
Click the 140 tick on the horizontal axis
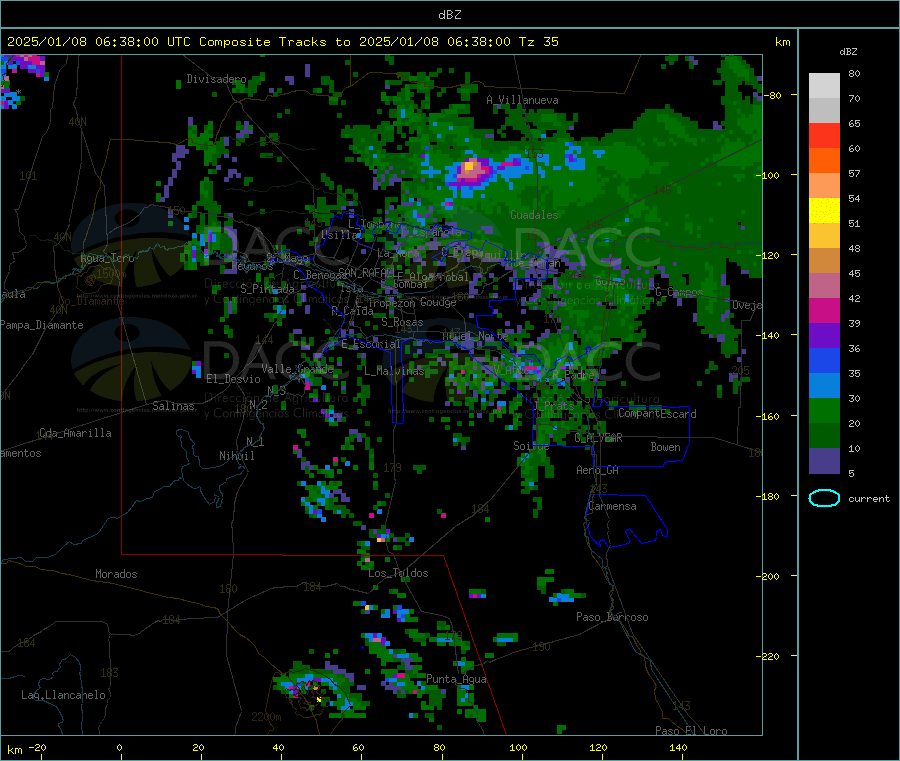[x=678, y=747]
